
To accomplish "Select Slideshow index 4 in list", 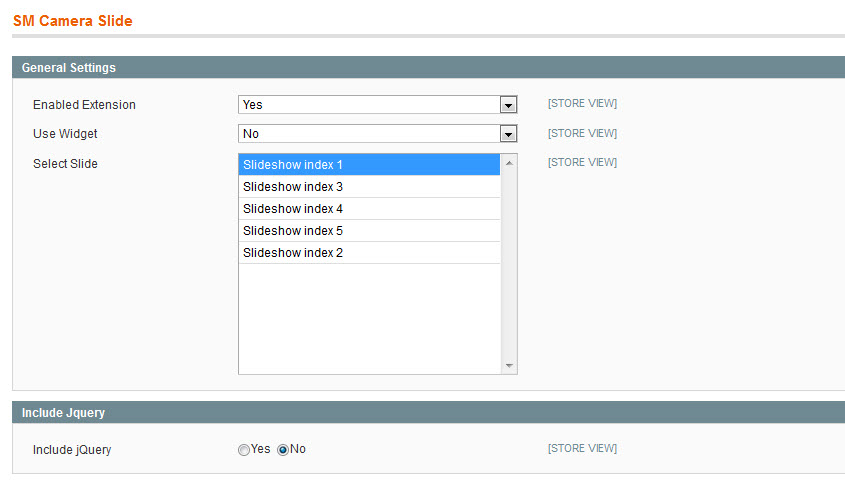I will pyautogui.click(x=369, y=209).
